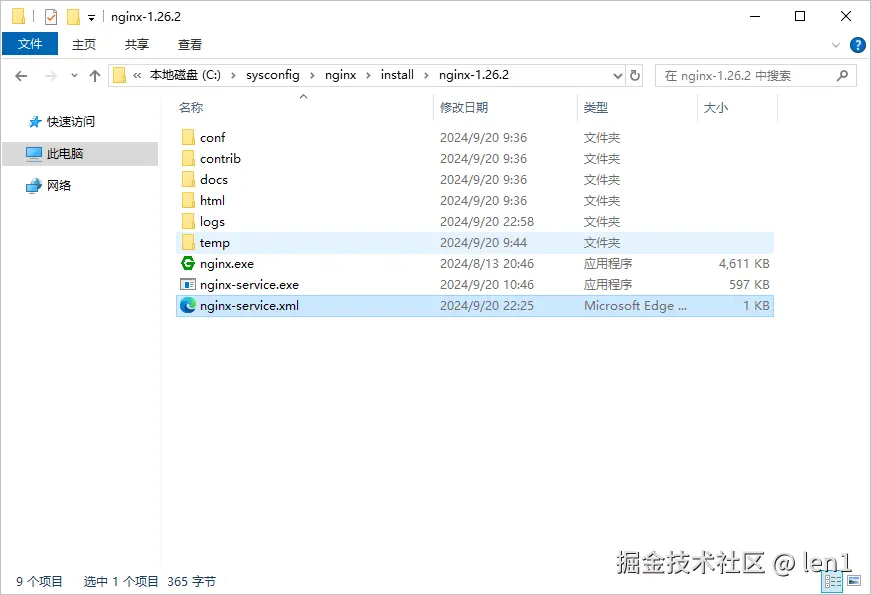This screenshot has width=871, height=595.
Task: Go up one folder level
Action: pos(95,76)
